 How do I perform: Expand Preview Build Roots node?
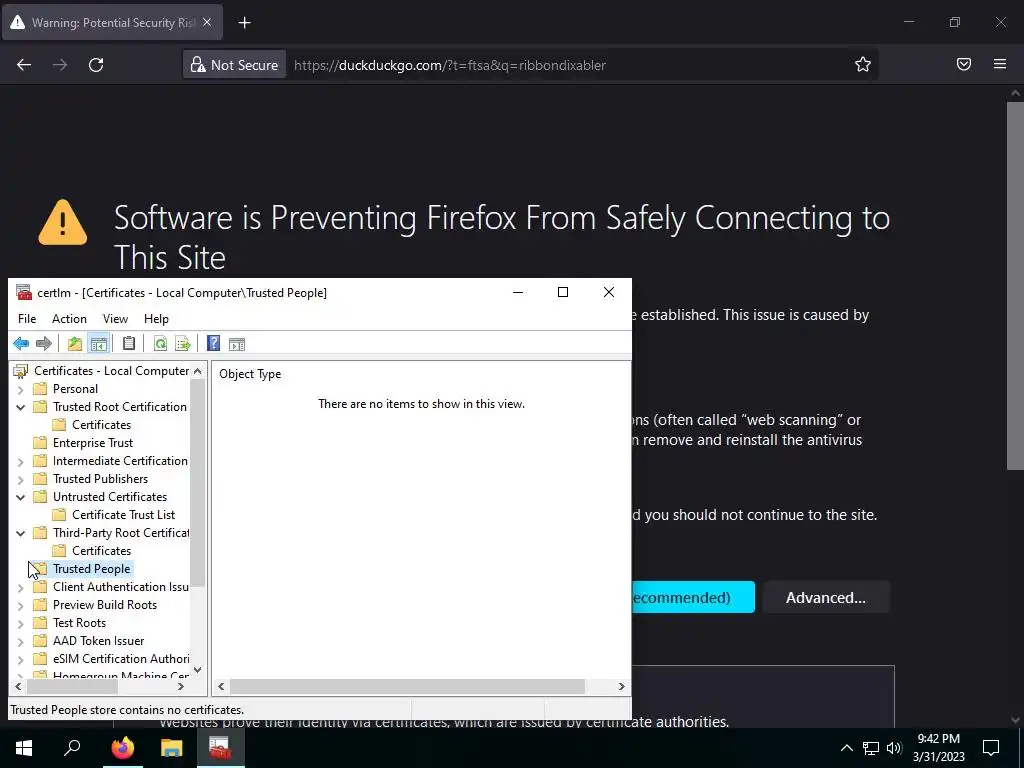coord(20,605)
